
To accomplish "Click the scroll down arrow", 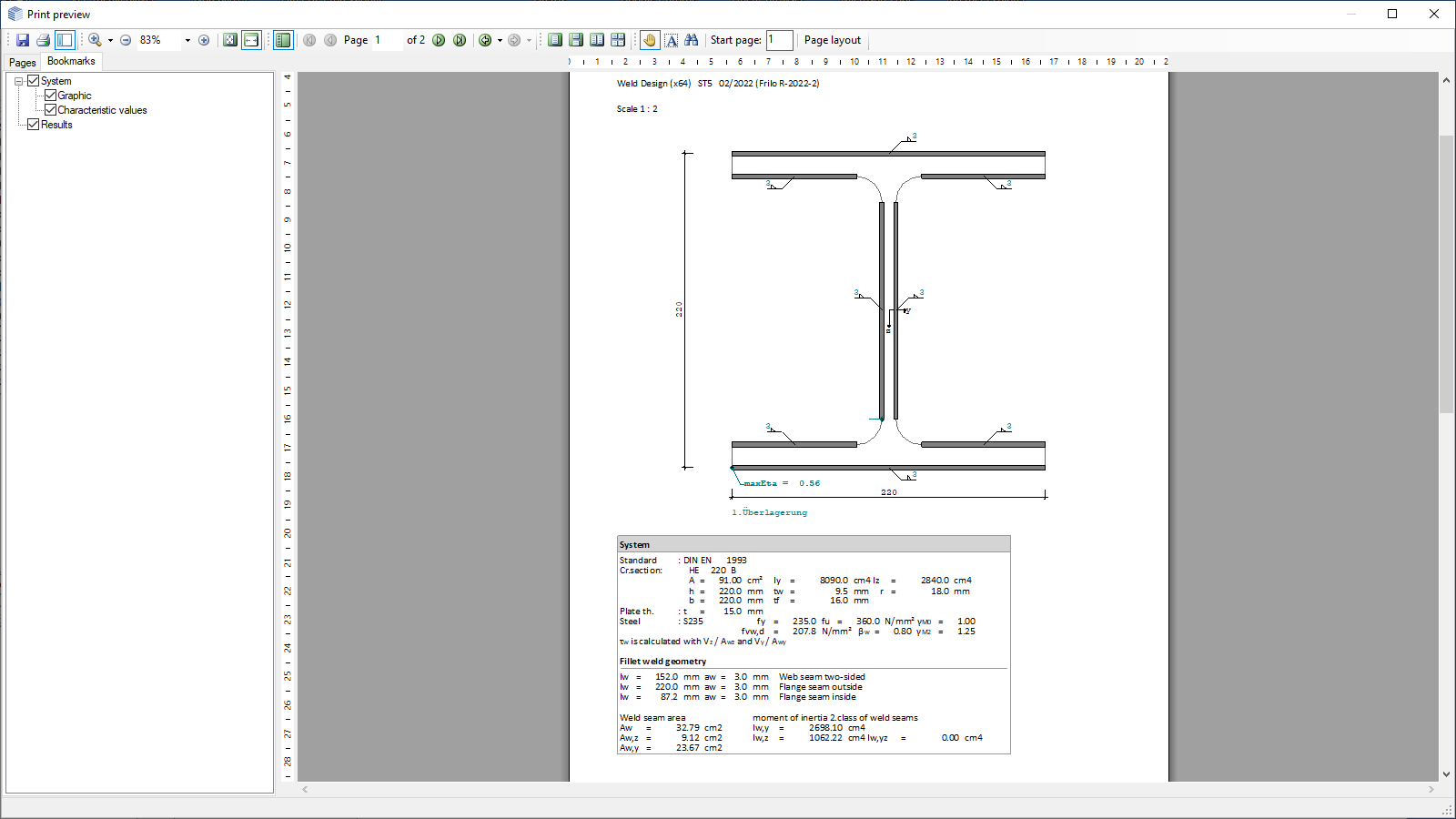I will (x=1446, y=774).
